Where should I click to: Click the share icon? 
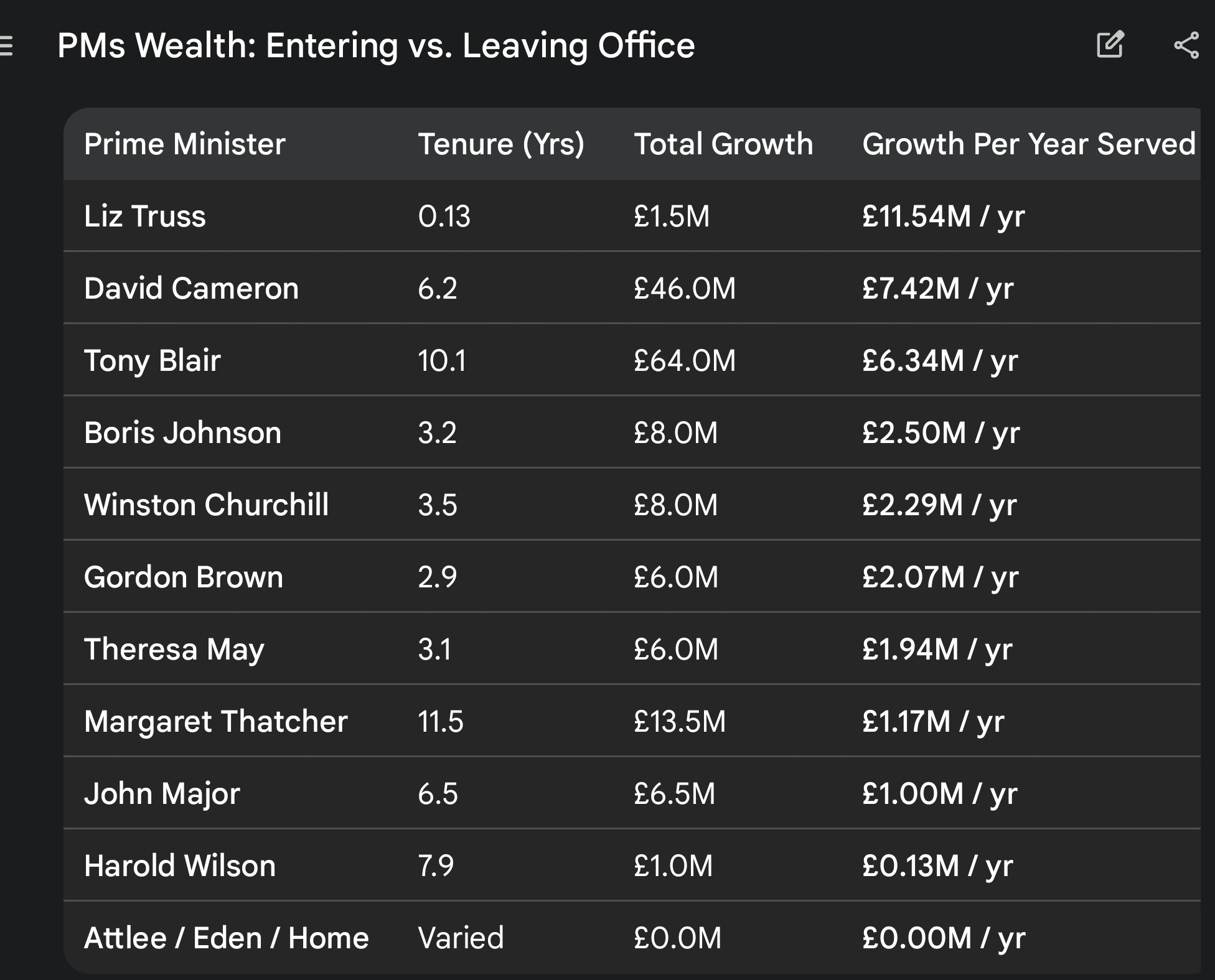pyautogui.click(x=1186, y=45)
